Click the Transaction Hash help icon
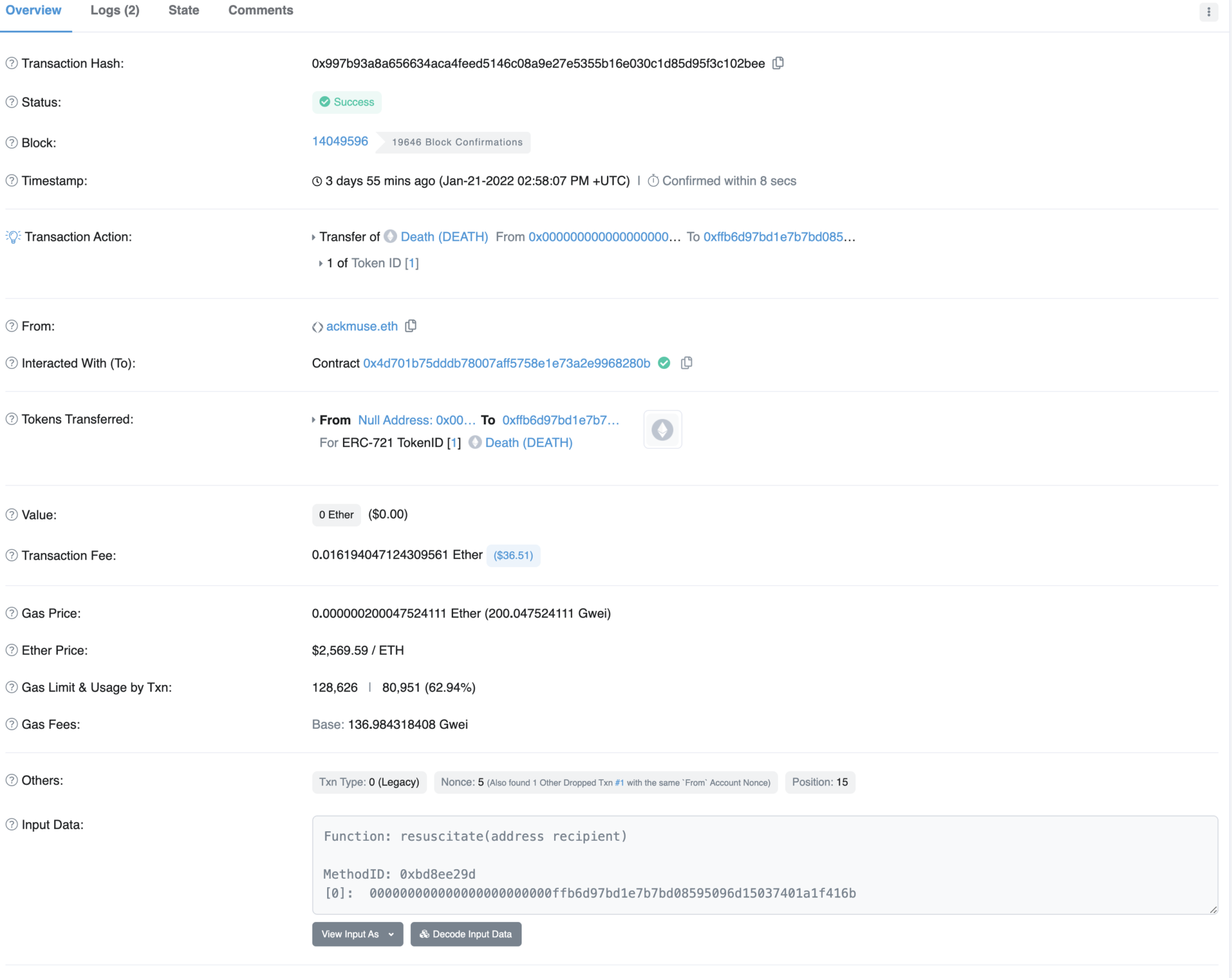This screenshot has height=978, width=1232. (x=11, y=63)
